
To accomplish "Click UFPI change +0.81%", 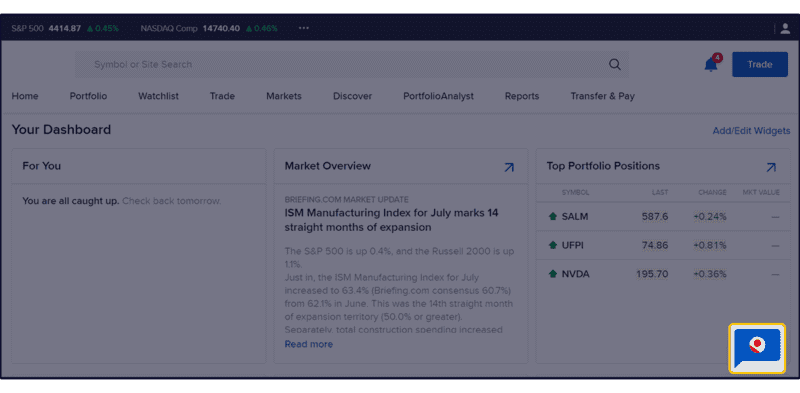I will coord(710,245).
